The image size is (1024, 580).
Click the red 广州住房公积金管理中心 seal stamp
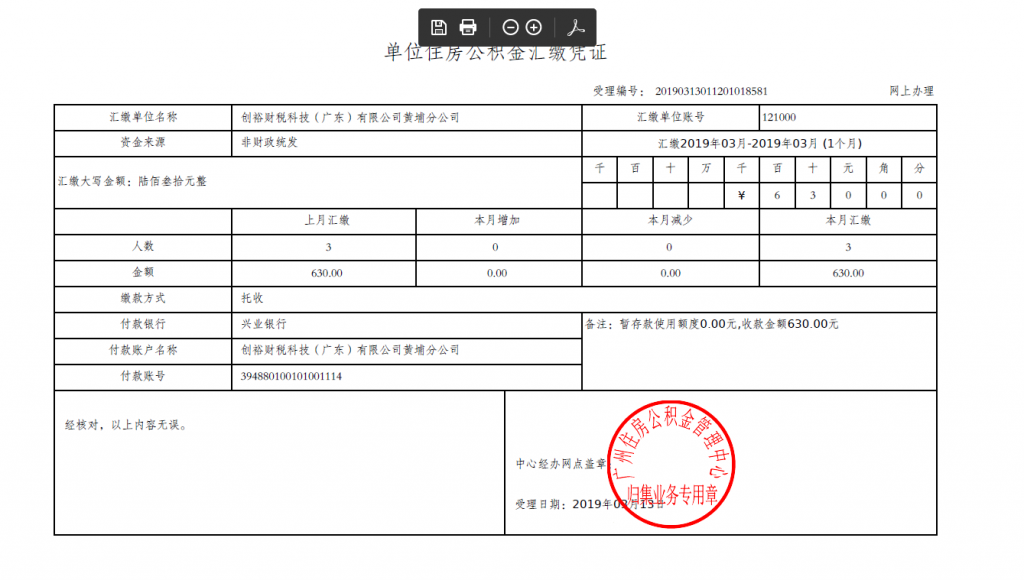(666, 463)
